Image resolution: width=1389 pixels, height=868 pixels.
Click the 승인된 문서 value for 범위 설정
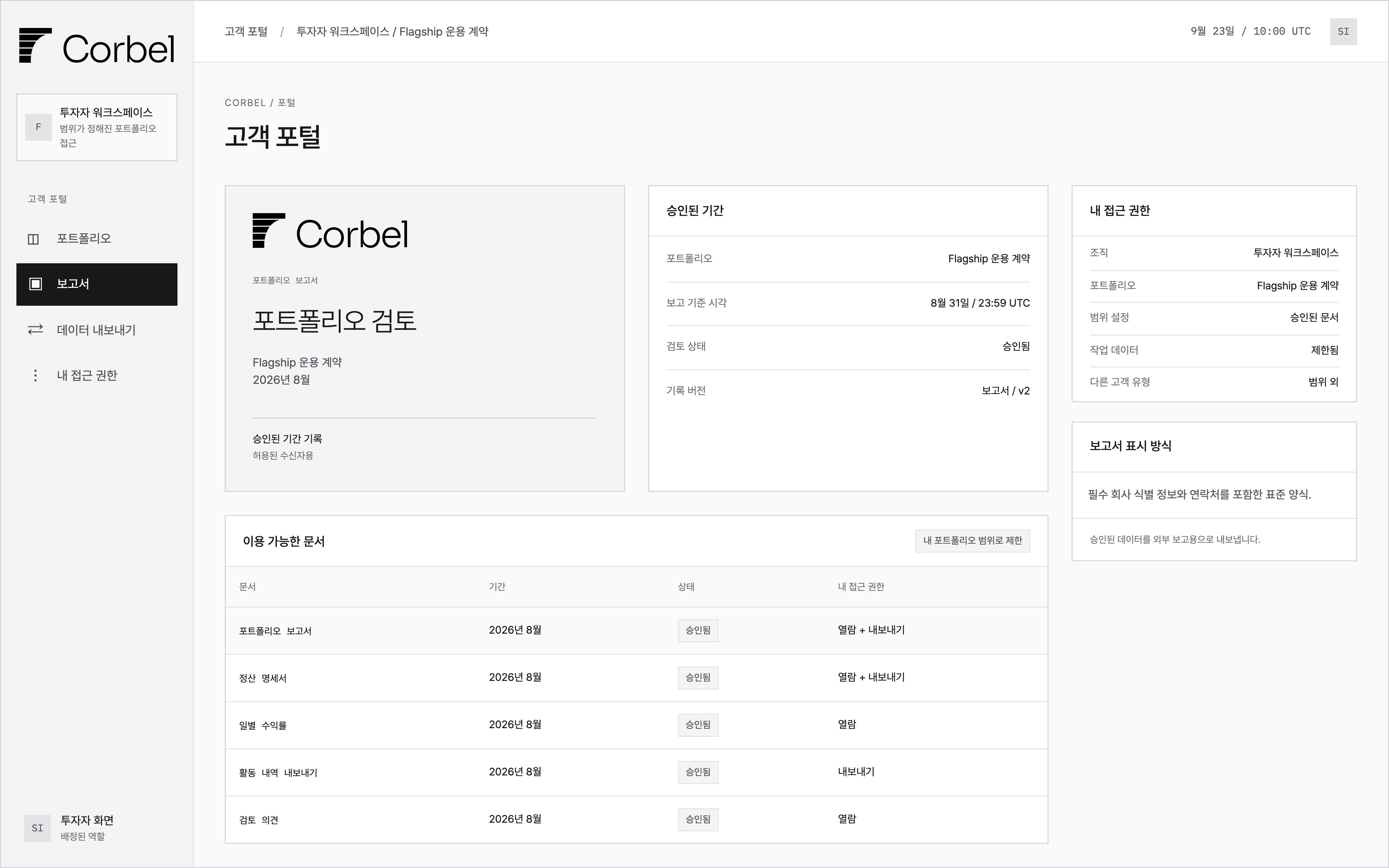(1314, 318)
